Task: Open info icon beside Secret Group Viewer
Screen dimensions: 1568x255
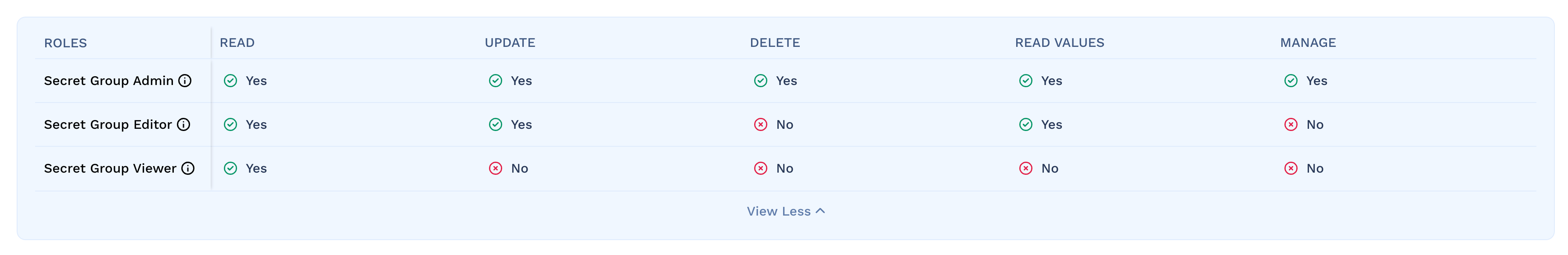Action: pyautogui.click(x=188, y=168)
